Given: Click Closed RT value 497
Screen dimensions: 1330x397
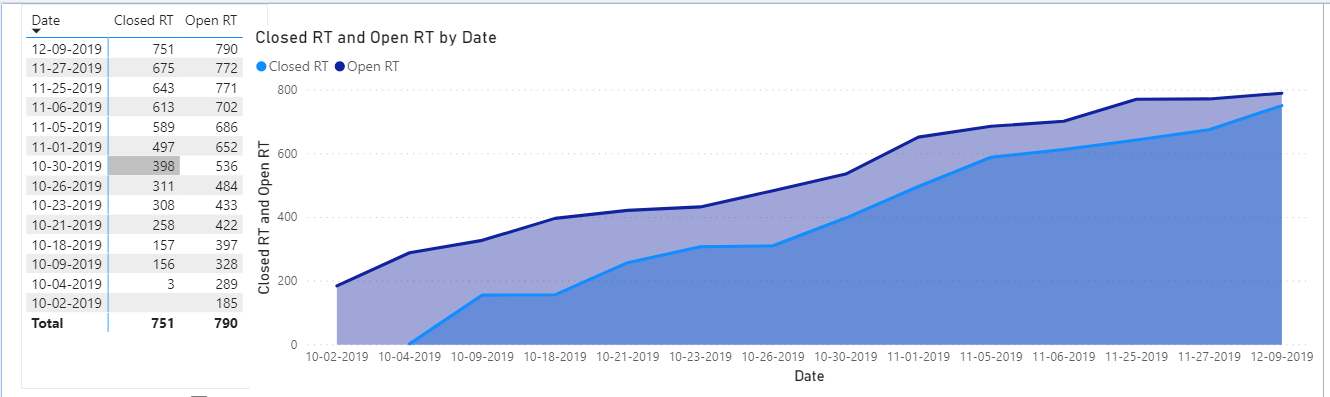Looking at the screenshot, I should [163, 146].
